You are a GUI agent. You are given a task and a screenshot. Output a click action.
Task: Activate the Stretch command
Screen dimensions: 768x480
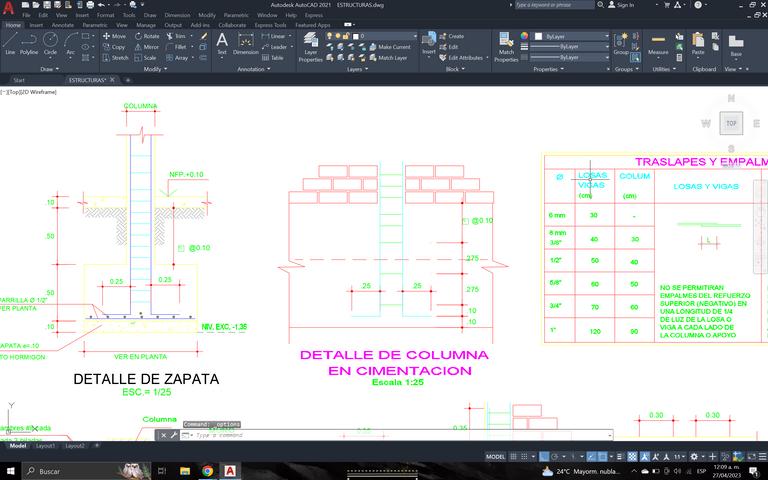(x=116, y=58)
